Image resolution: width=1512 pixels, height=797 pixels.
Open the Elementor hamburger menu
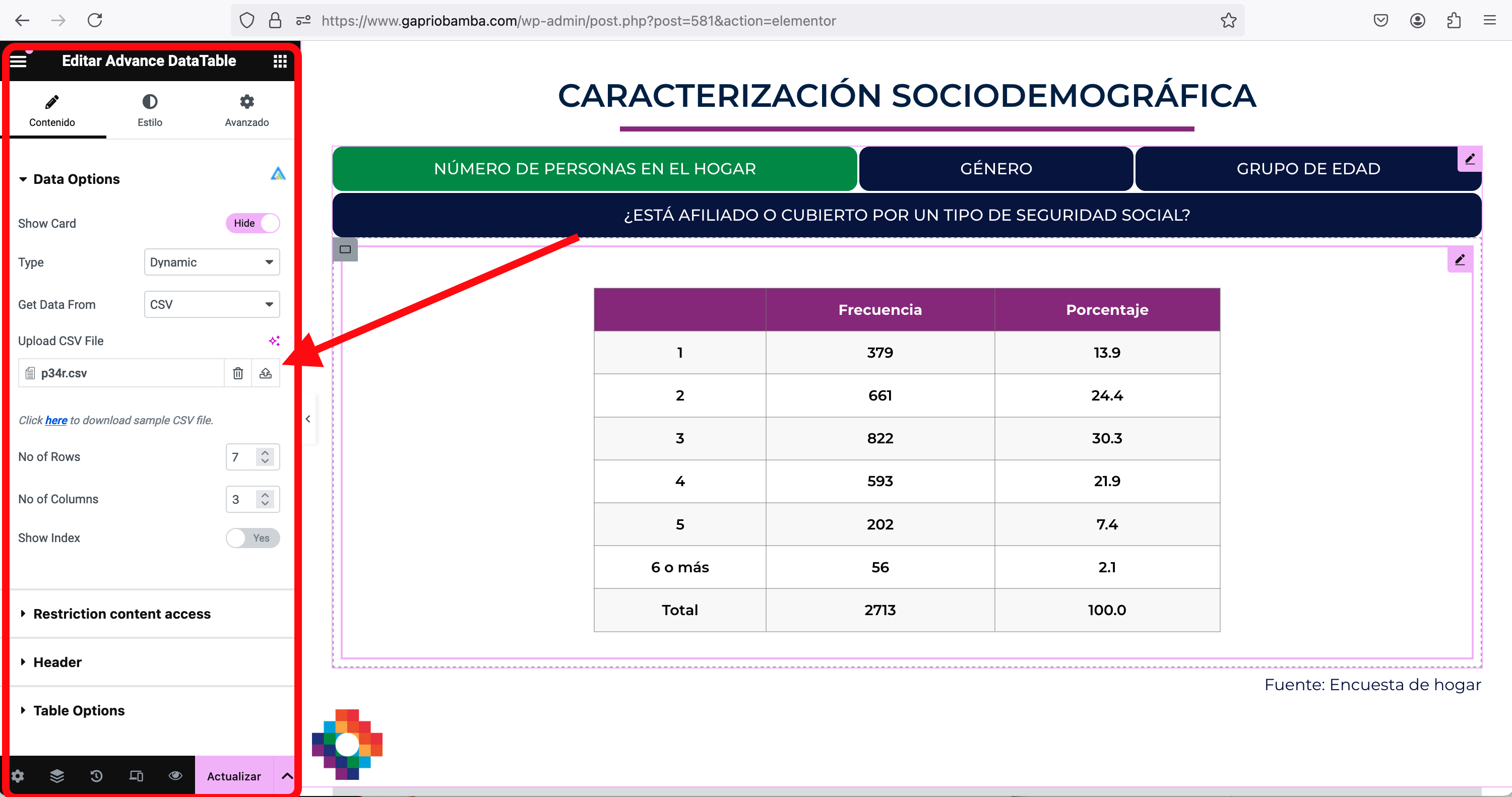click(18, 61)
